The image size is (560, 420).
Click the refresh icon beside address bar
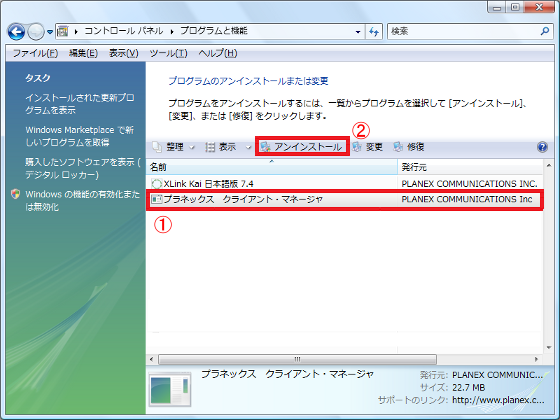coord(374,31)
